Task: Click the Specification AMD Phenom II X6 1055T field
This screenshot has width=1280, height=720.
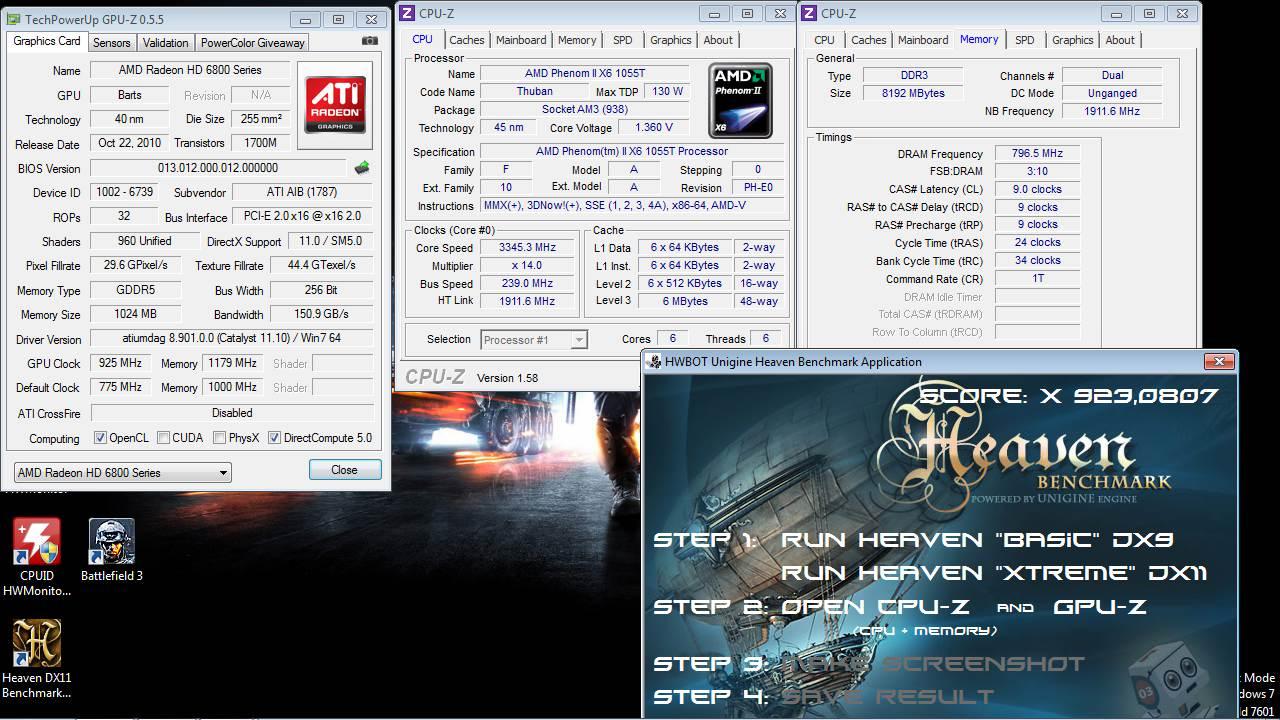Action: click(x=632, y=151)
